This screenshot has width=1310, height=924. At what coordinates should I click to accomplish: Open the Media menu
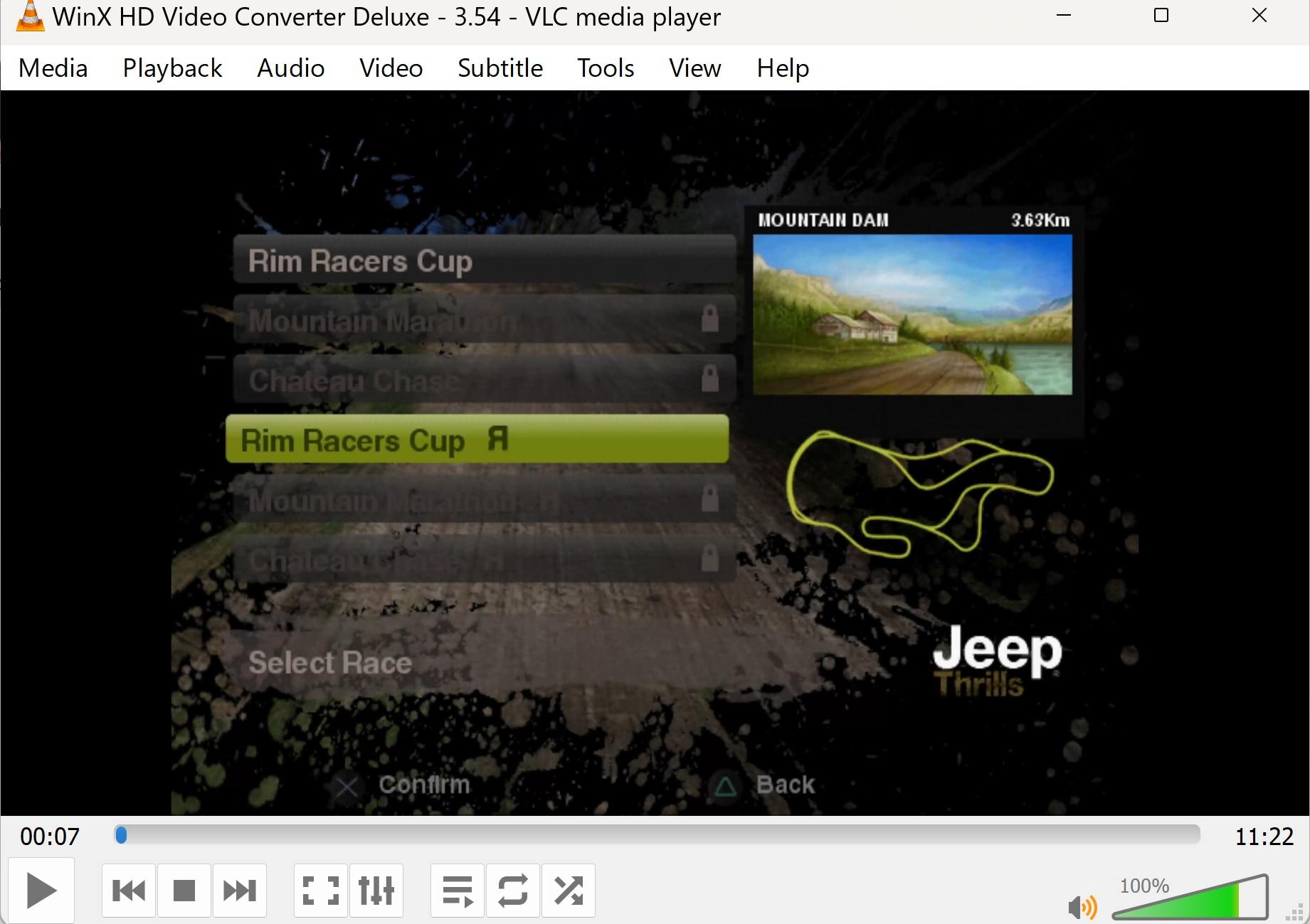click(53, 68)
